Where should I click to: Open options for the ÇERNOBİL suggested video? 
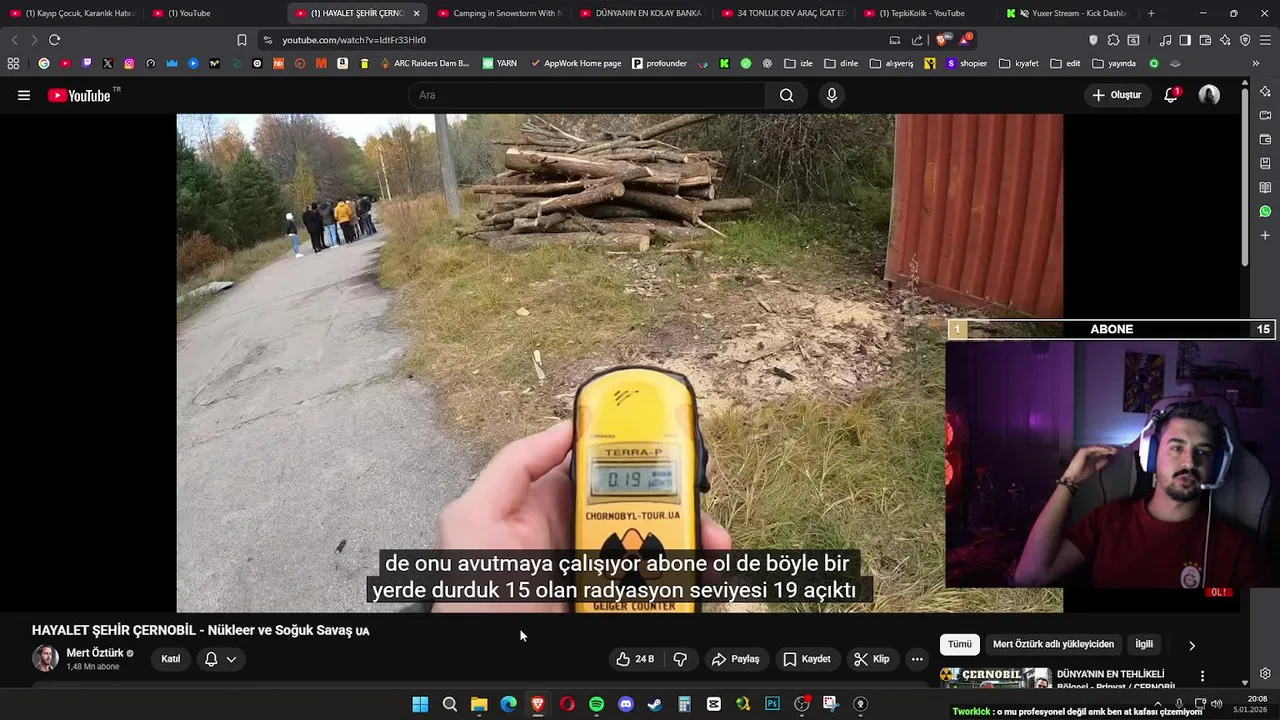(x=1202, y=676)
